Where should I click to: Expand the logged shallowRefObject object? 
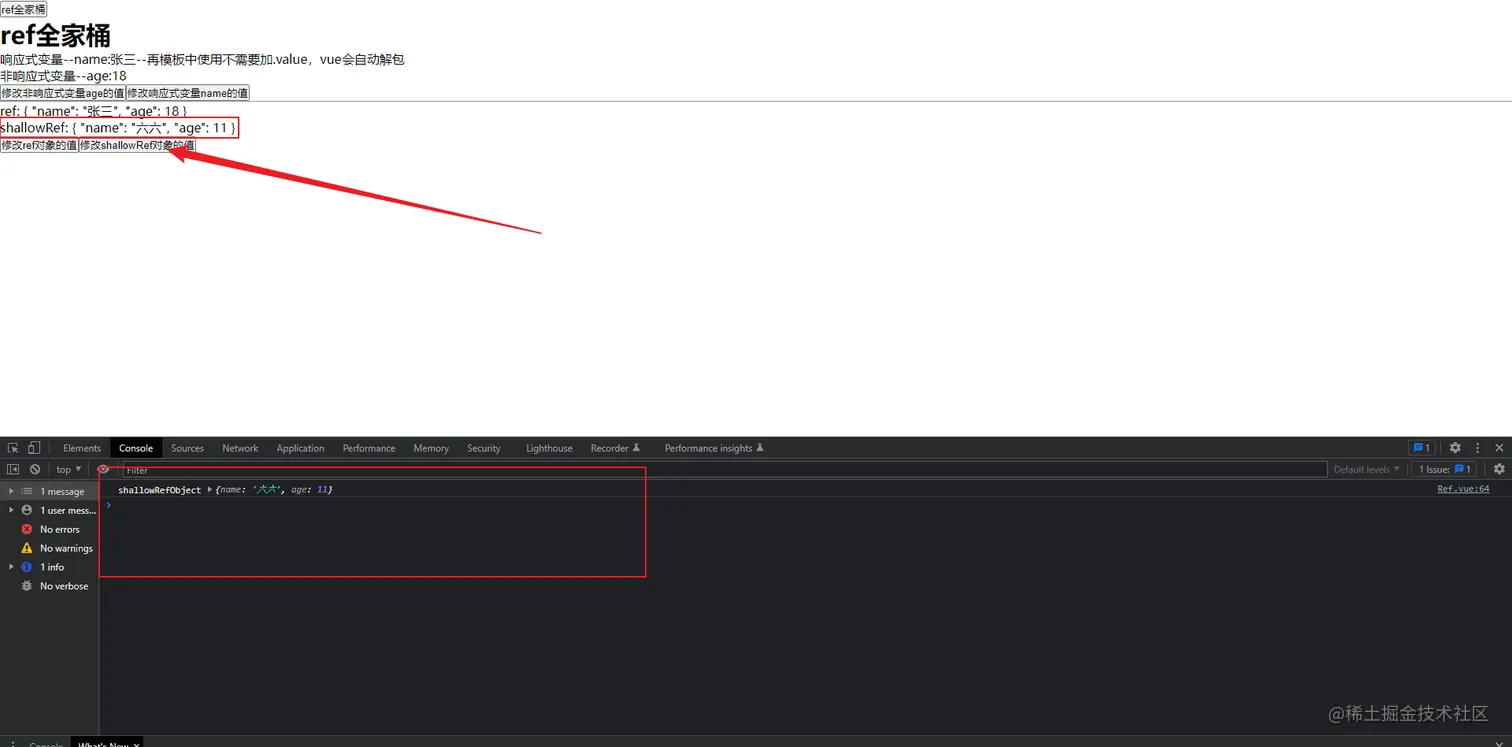(209, 490)
